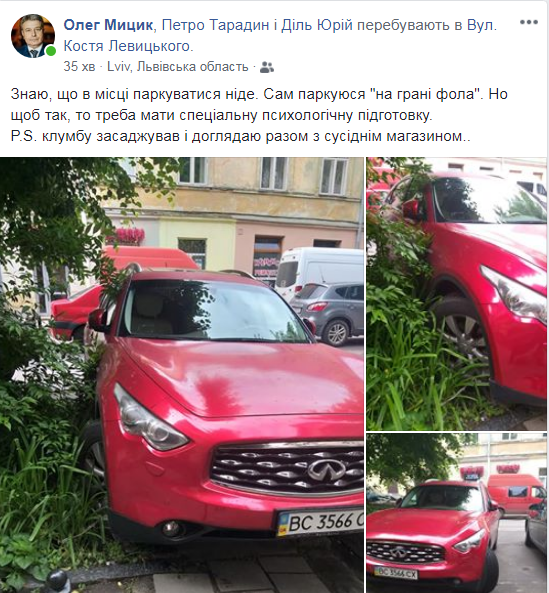The height and width of the screenshot is (593, 549).
Task: Click the green online status dot
Action: tap(50, 51)
